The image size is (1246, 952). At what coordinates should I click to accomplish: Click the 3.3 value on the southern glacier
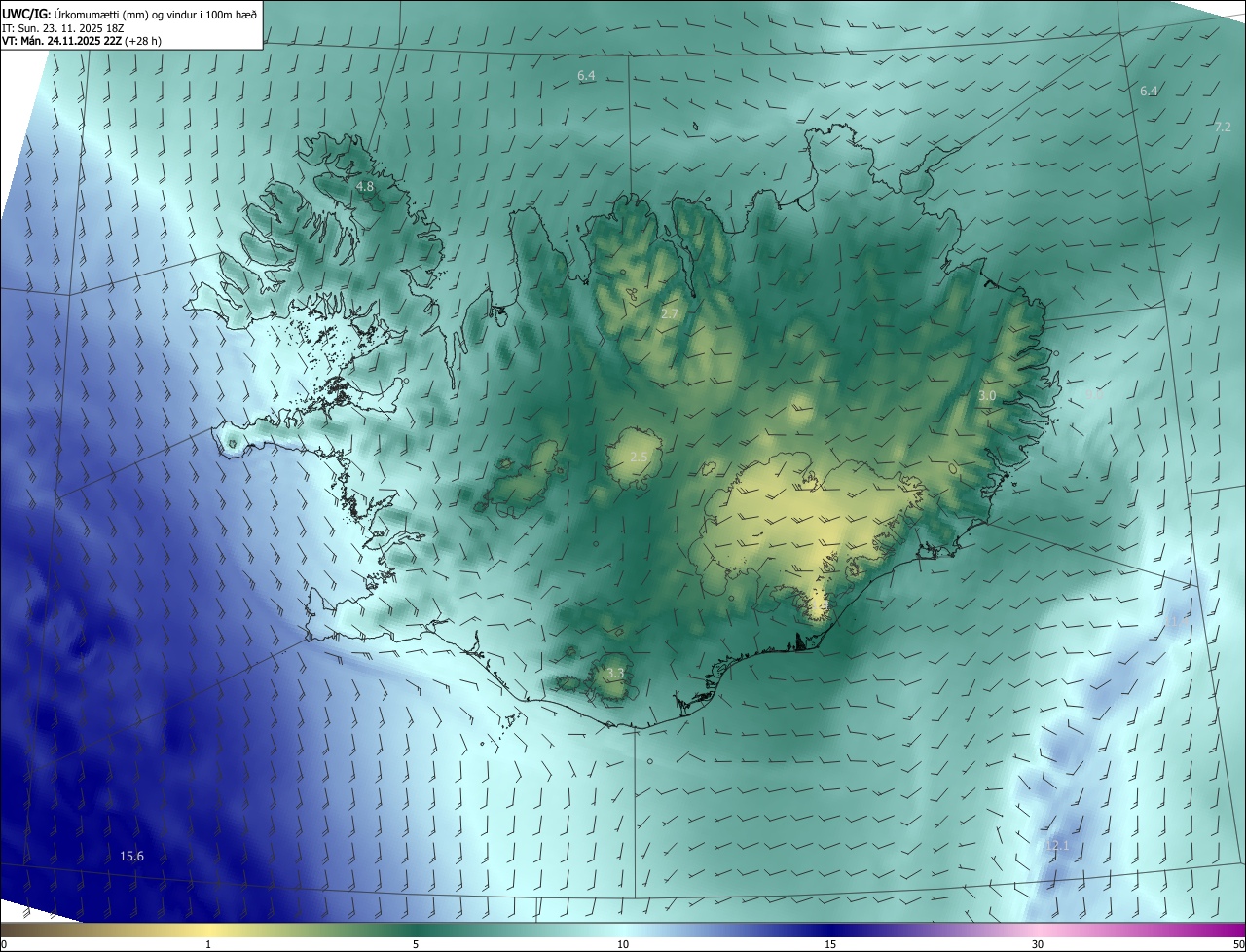615,674
